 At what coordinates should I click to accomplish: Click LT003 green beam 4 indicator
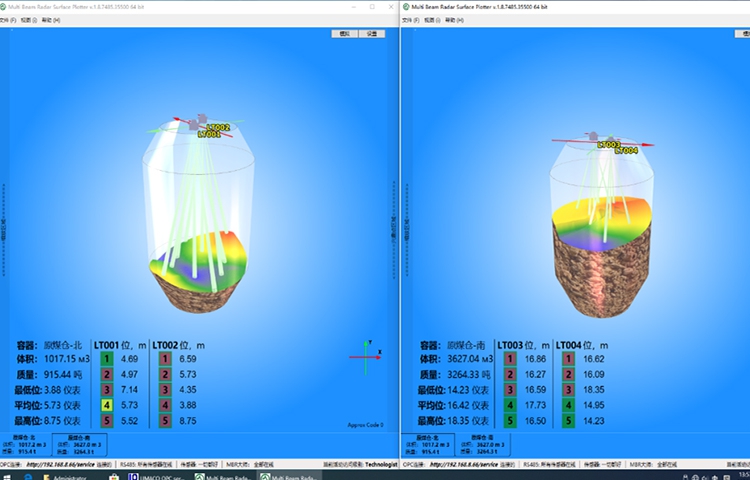[x=509, y=406]
